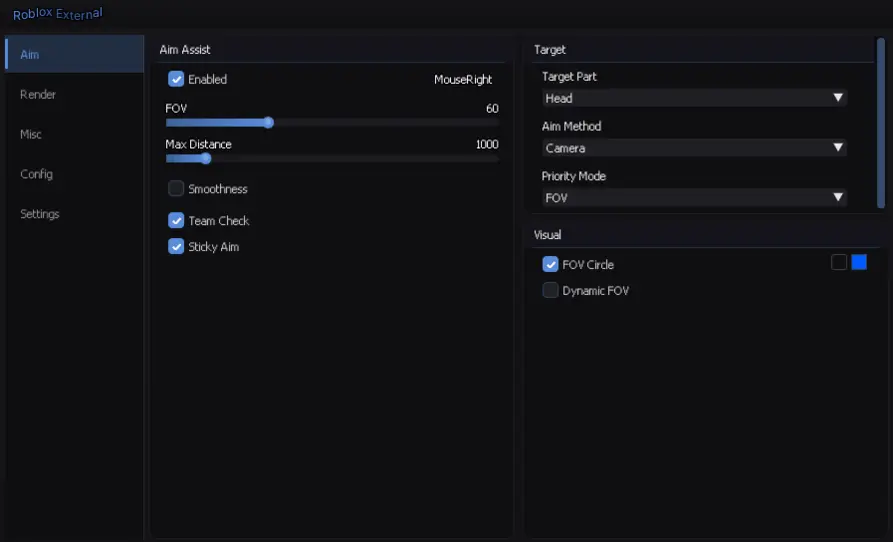The image size is (893, 542).
Task: Open the Aim Method dropdown showing Camera
Action: (x=694, y=148)
